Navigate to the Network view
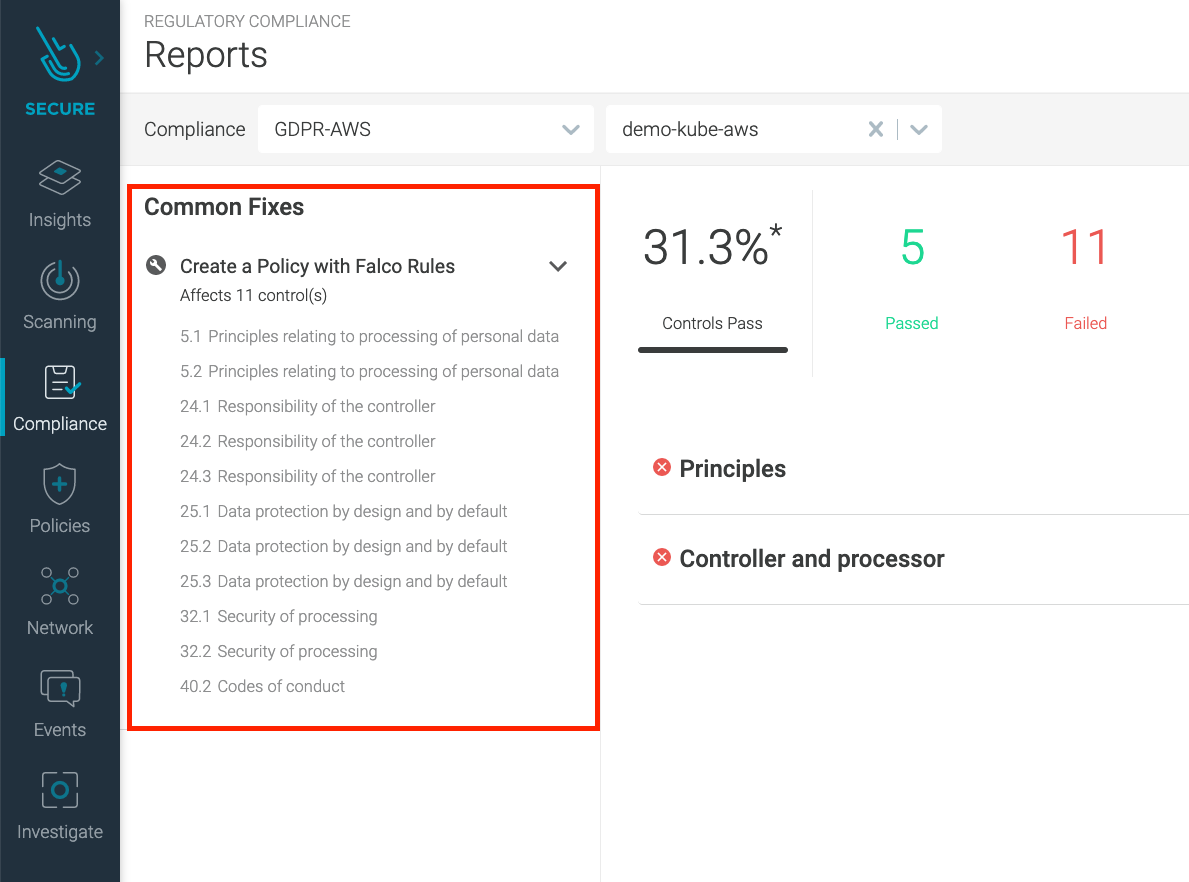The height and width of the screenshot is (882, 1189). 60,601
